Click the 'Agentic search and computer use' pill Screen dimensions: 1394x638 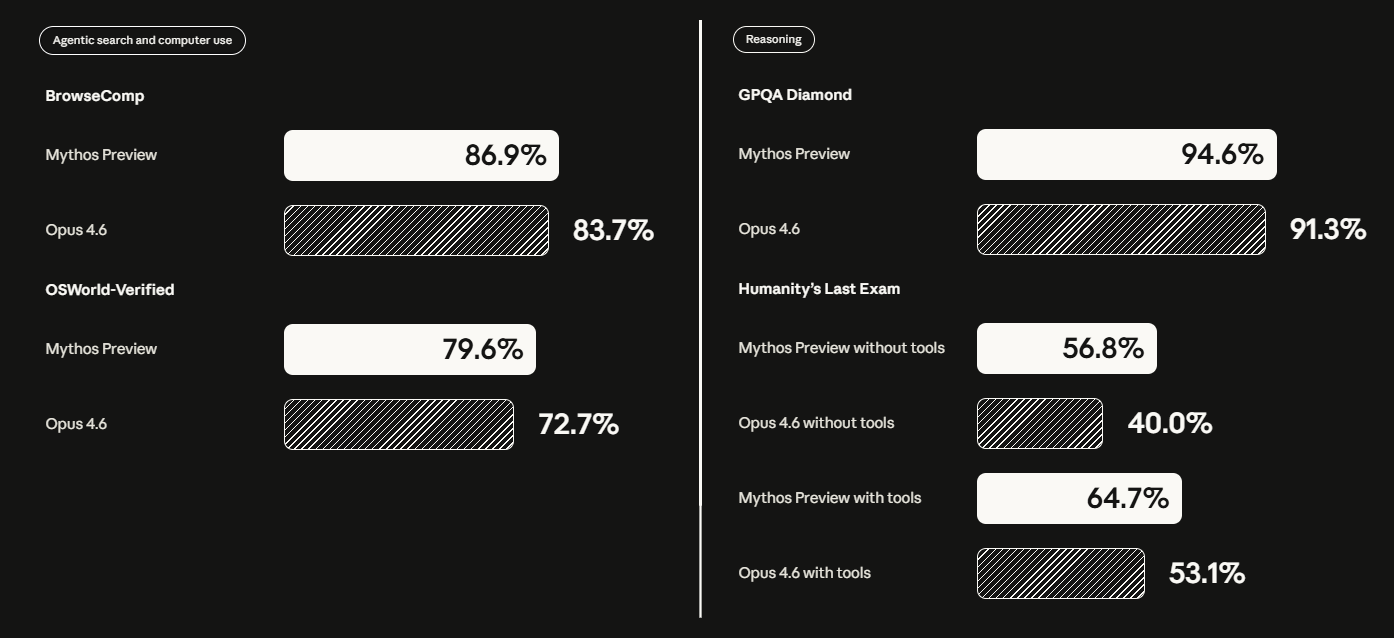(x=142, y=40)
